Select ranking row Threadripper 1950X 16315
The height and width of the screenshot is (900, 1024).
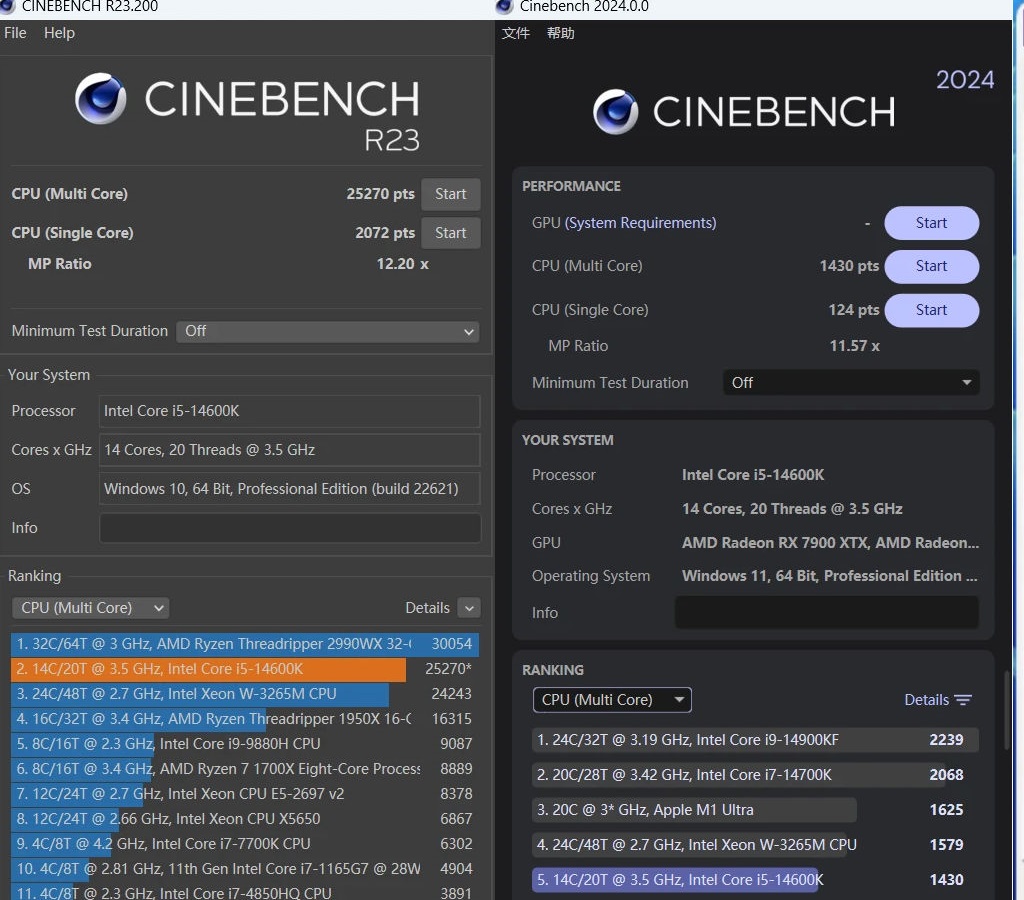point(245,719)
